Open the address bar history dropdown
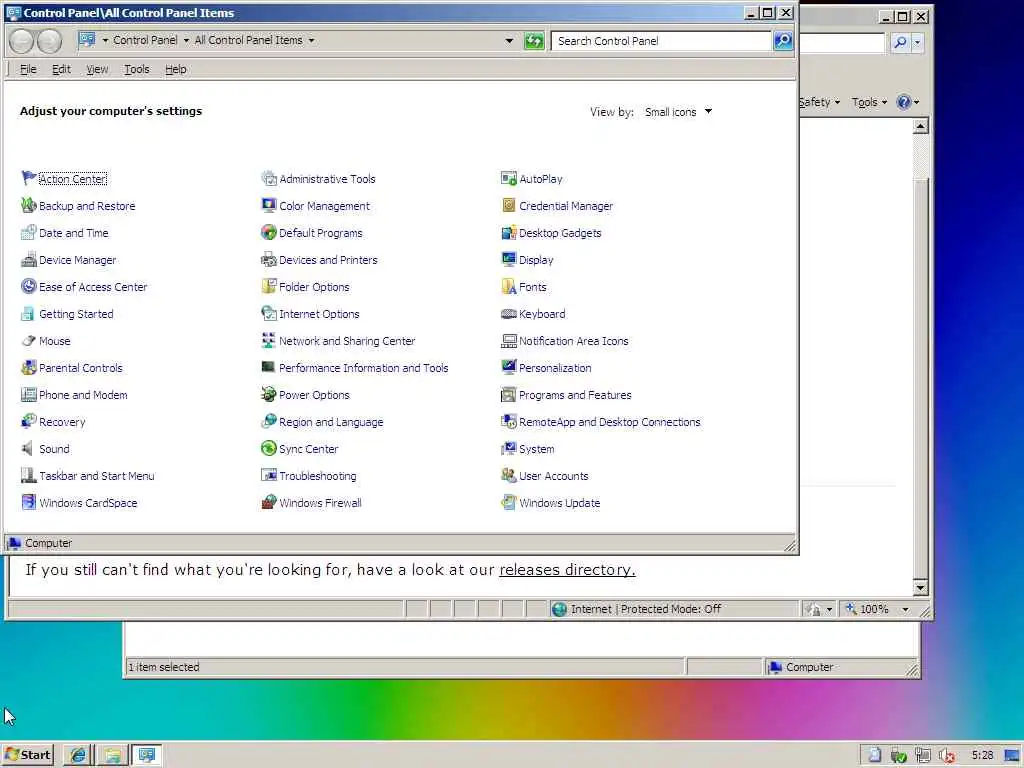Viewport: 1024px width, 768px height. (509, 40)
